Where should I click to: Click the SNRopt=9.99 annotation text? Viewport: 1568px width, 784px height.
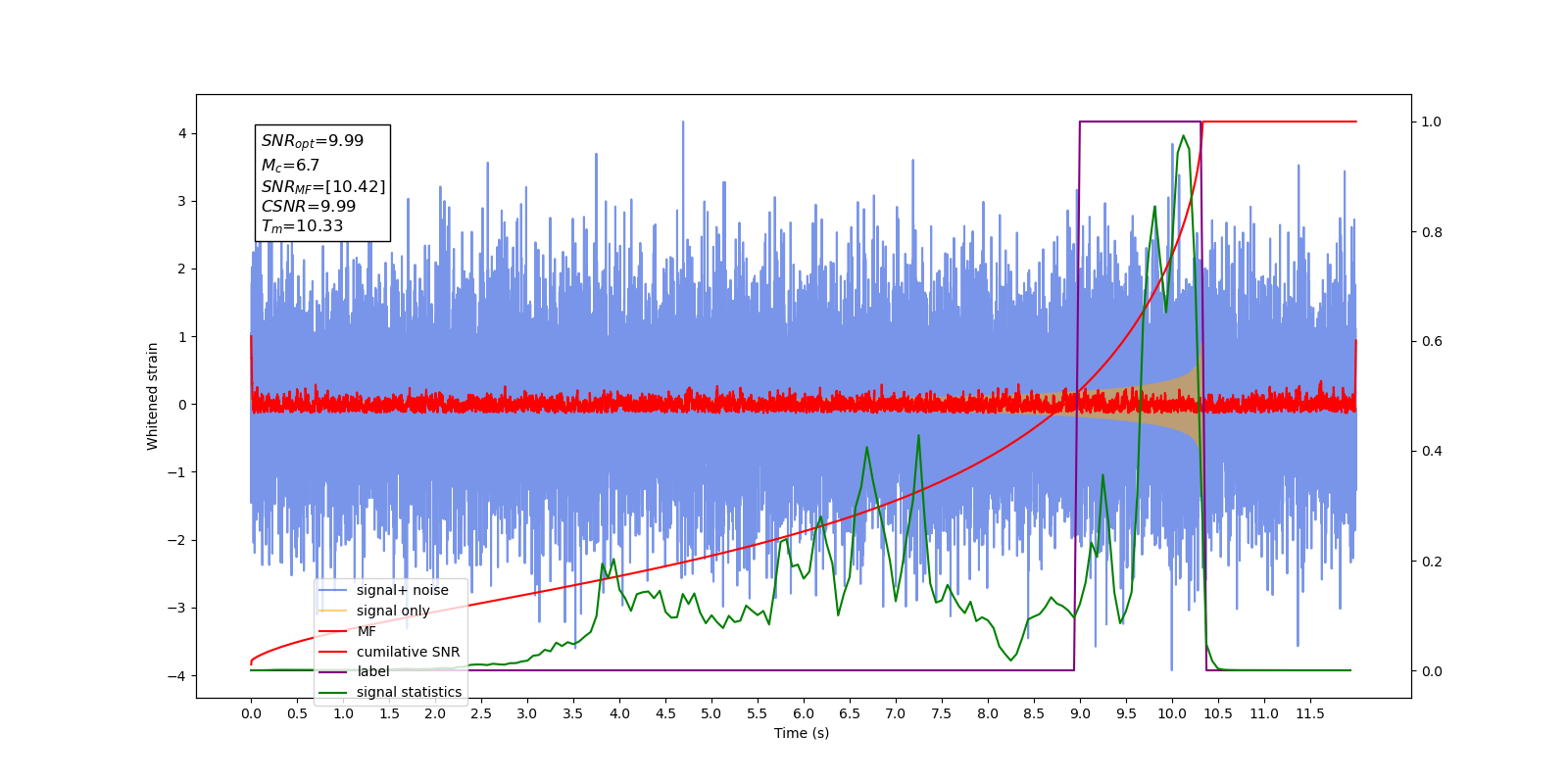(x=313, y=141)
